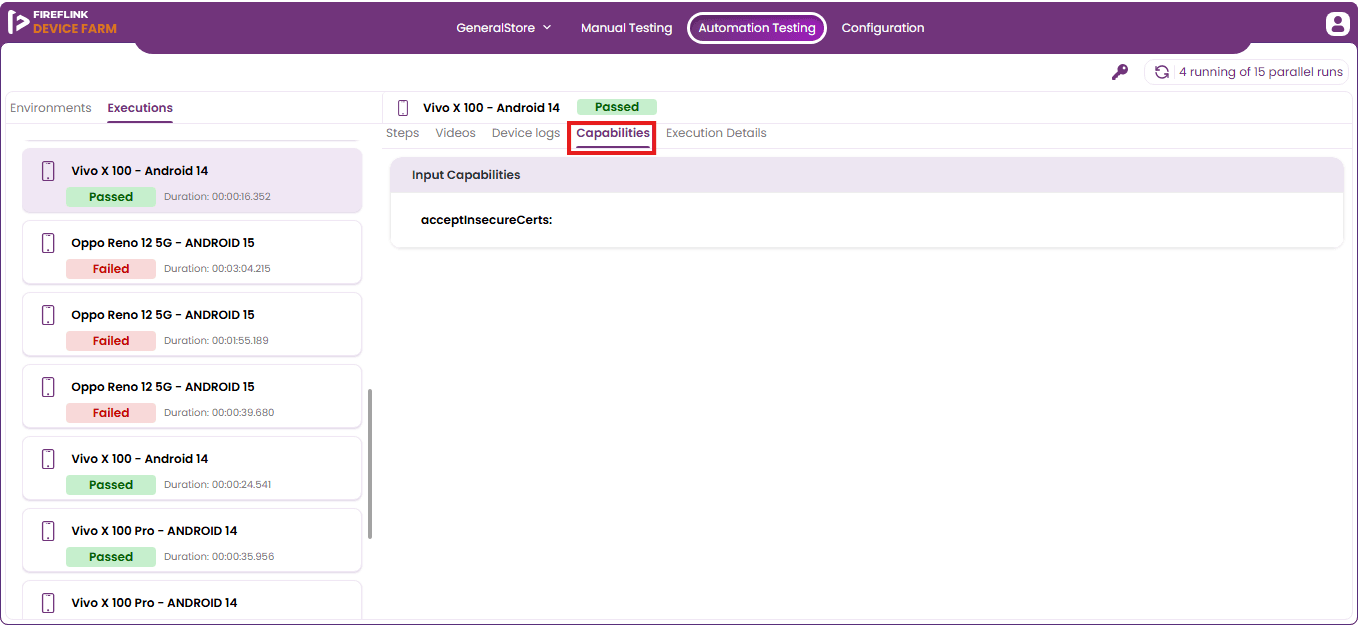
Task: Click the phone icon in the Vivo X 100 header
Action: pos(403,108)
